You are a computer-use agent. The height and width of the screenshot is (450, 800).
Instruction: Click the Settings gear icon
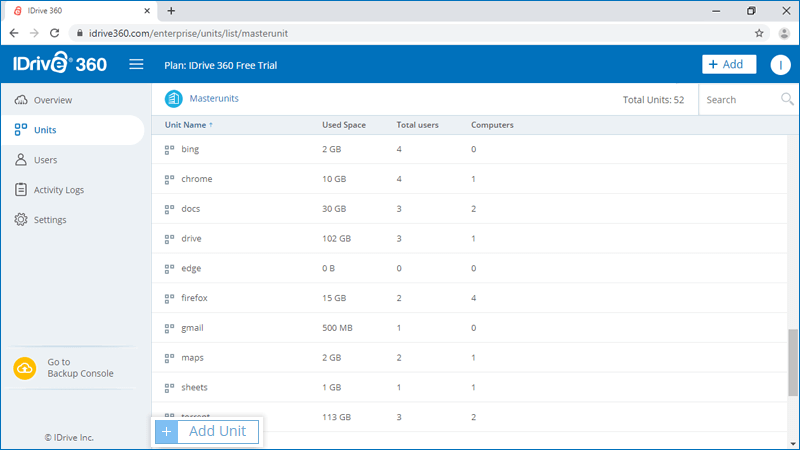click(x=21, y=219)
